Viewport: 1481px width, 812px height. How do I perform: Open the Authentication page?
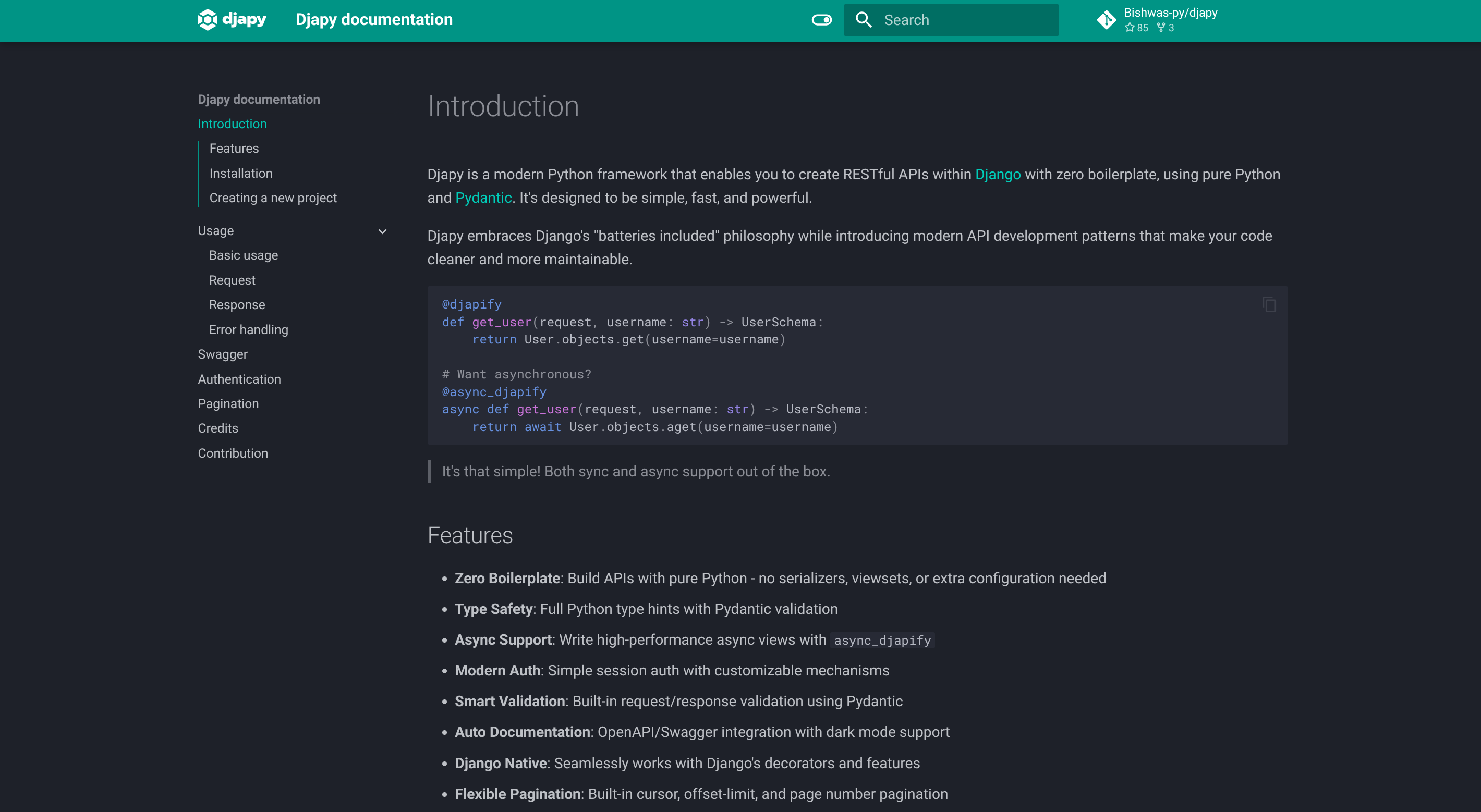click(239, 379)
